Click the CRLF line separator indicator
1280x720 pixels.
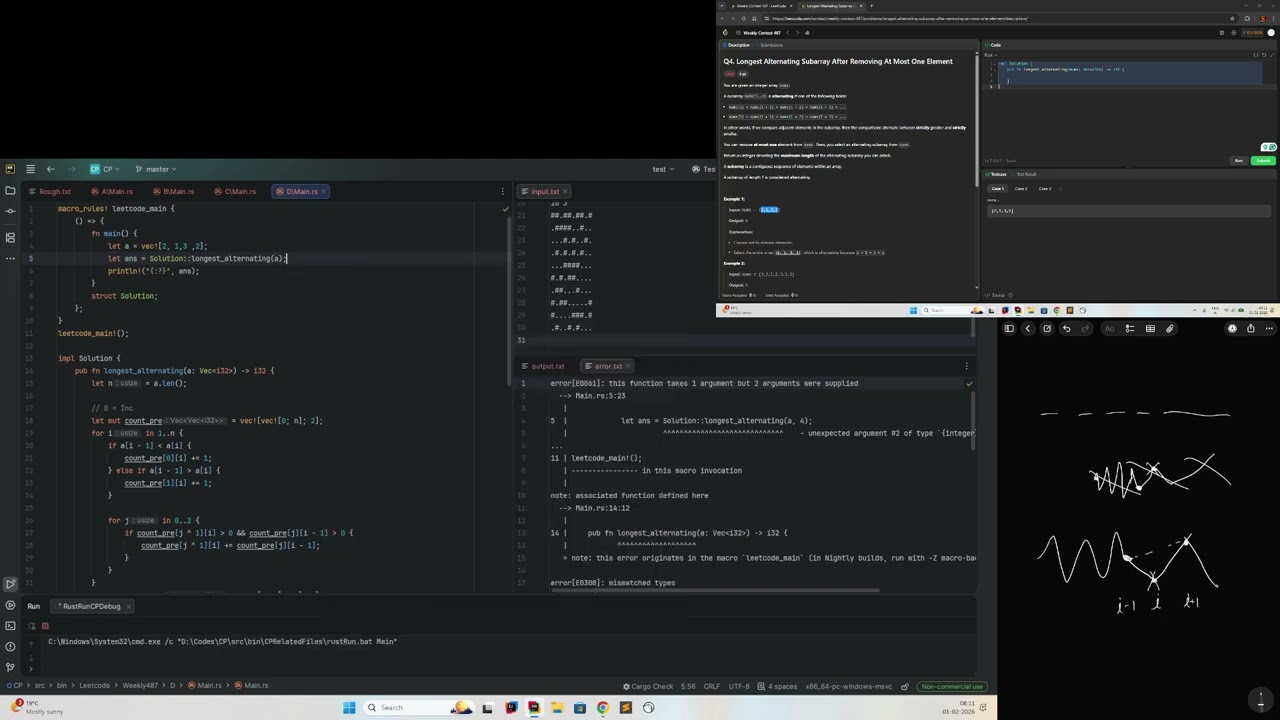pos(711,687)
